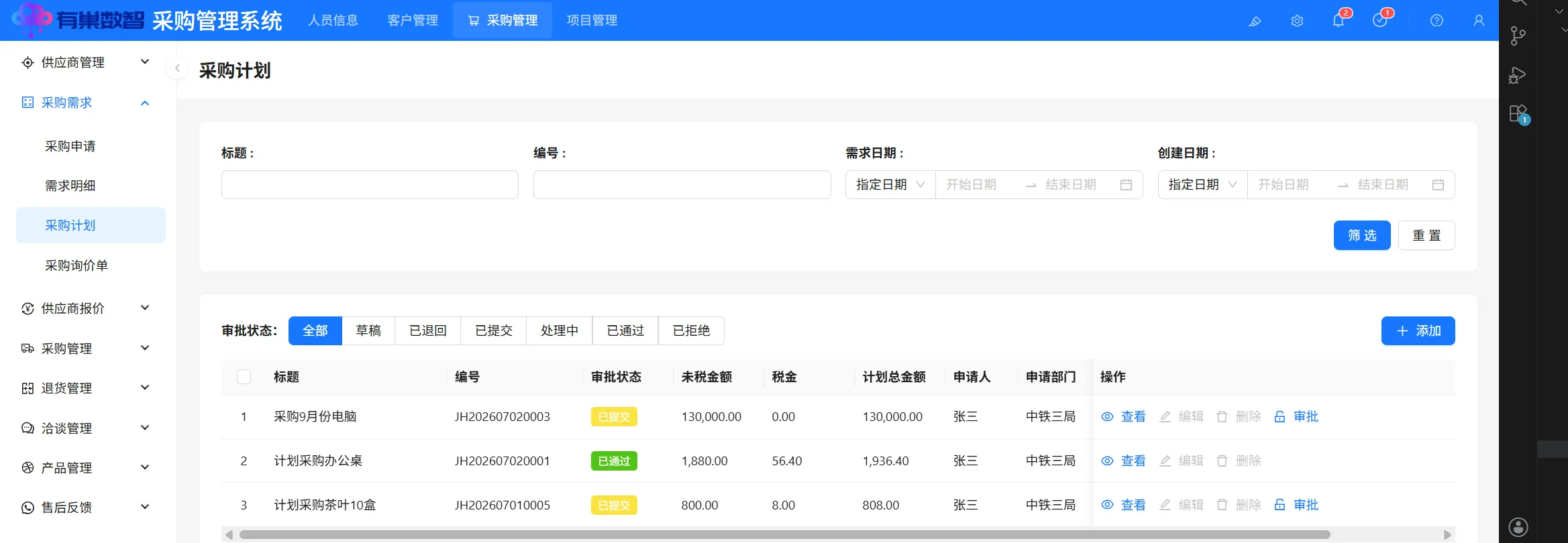Collapse sidebar using the left arrow button

point(177,68)
